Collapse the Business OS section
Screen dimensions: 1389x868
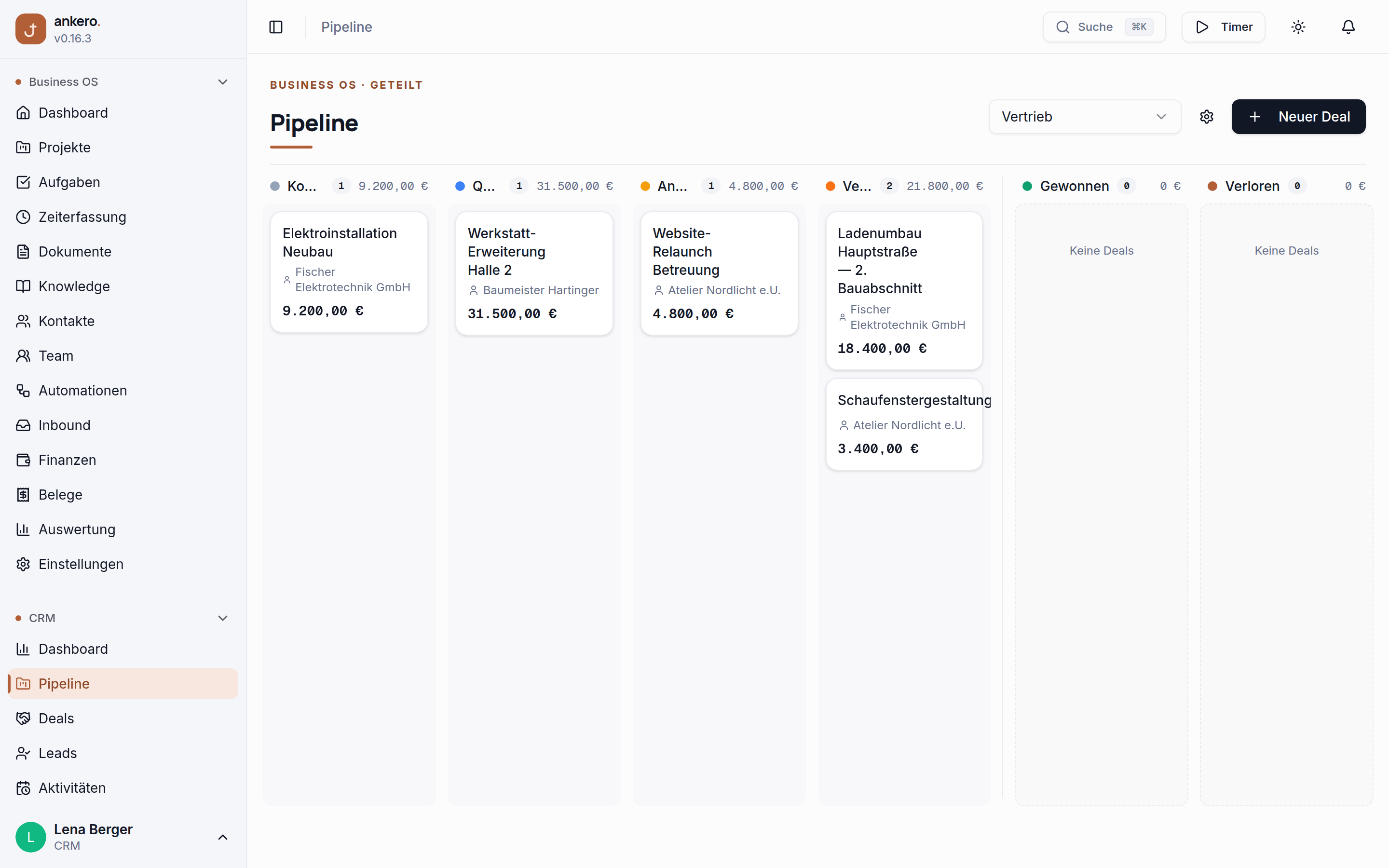coord(223,81)
